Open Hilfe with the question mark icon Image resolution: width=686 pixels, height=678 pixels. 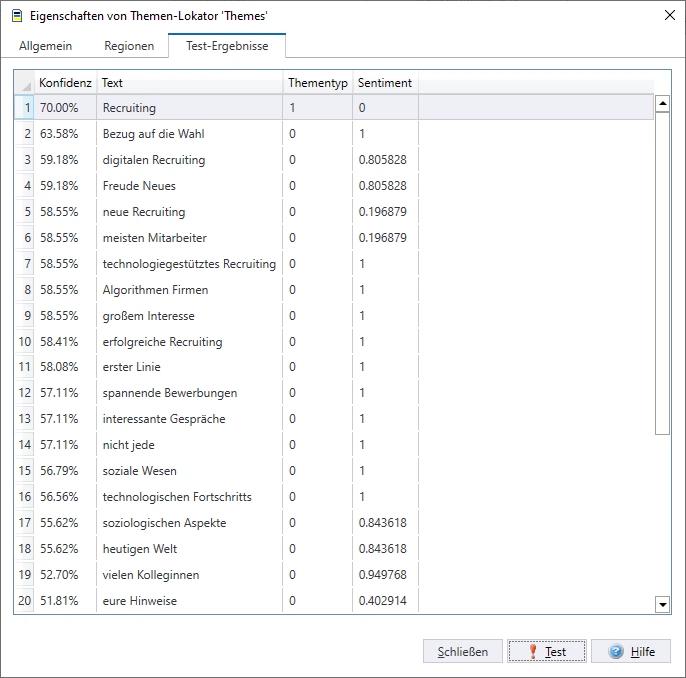coord(630,651)
